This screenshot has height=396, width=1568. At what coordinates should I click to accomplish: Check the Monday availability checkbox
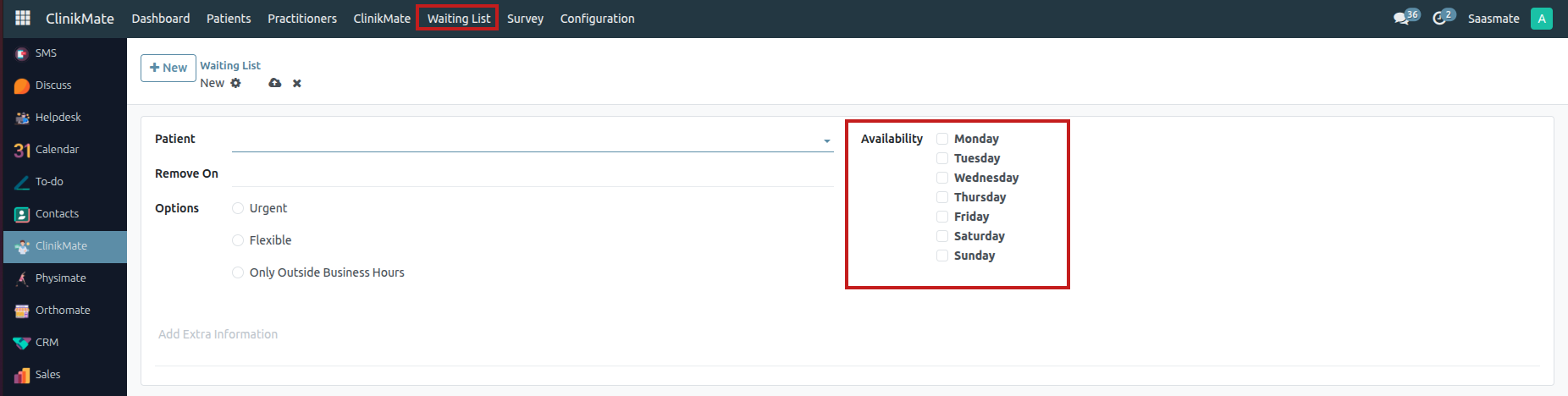tap(942, 139)
